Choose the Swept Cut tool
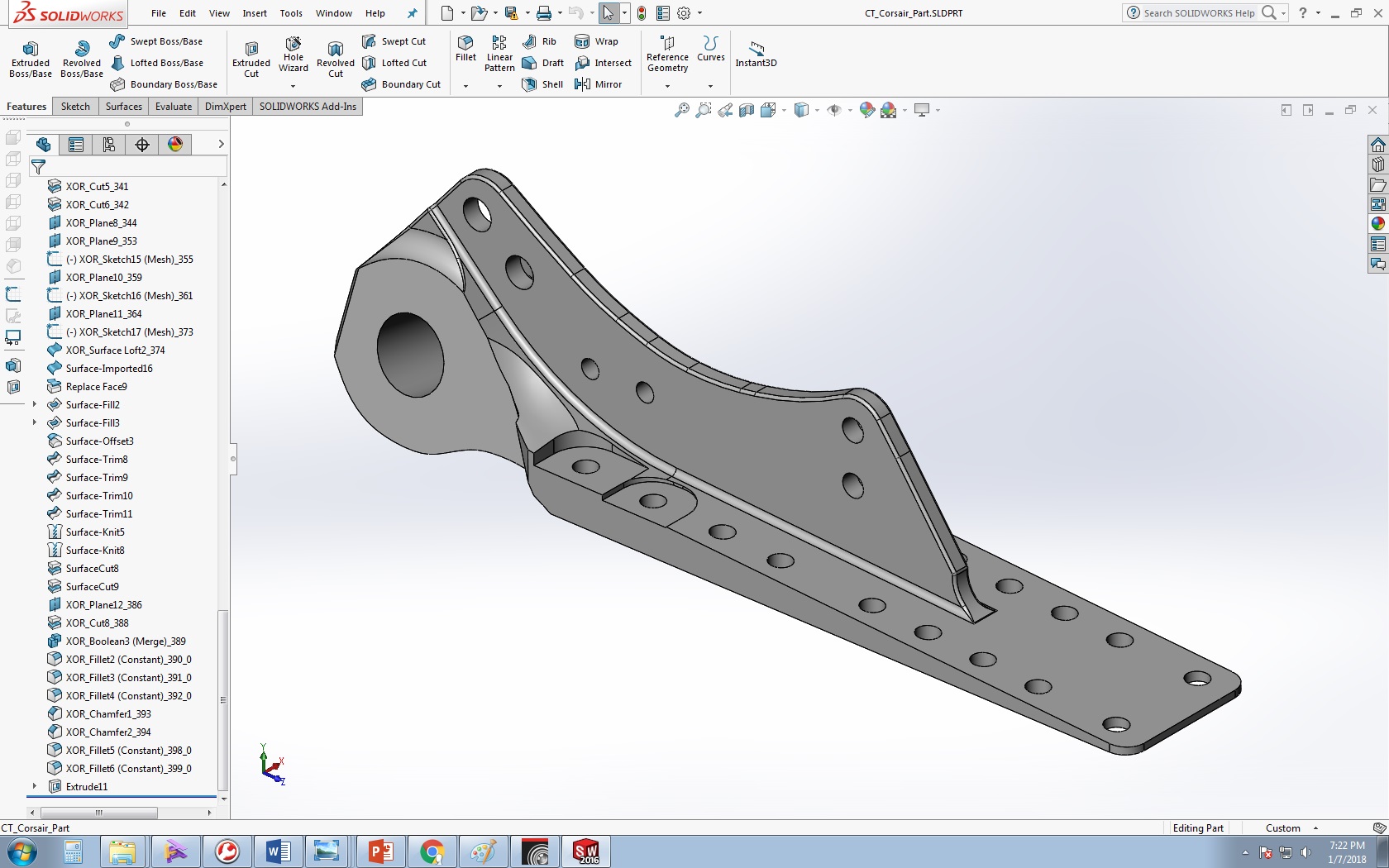This screenshot has height=868, width=1389. coord(394,41)
